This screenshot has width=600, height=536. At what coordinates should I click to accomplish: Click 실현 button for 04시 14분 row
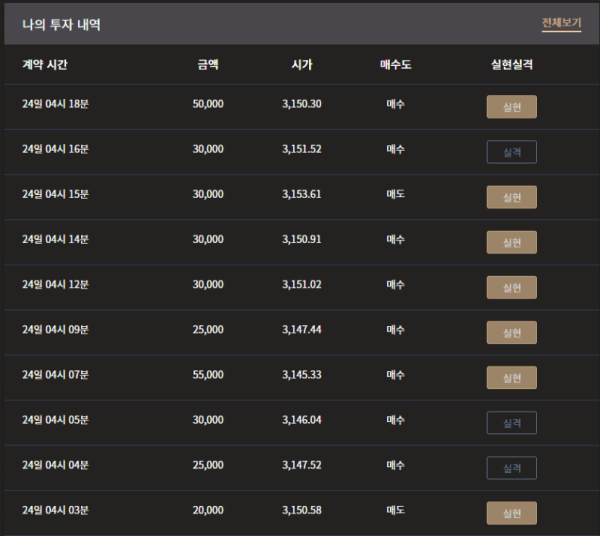(x=512, y=242)
